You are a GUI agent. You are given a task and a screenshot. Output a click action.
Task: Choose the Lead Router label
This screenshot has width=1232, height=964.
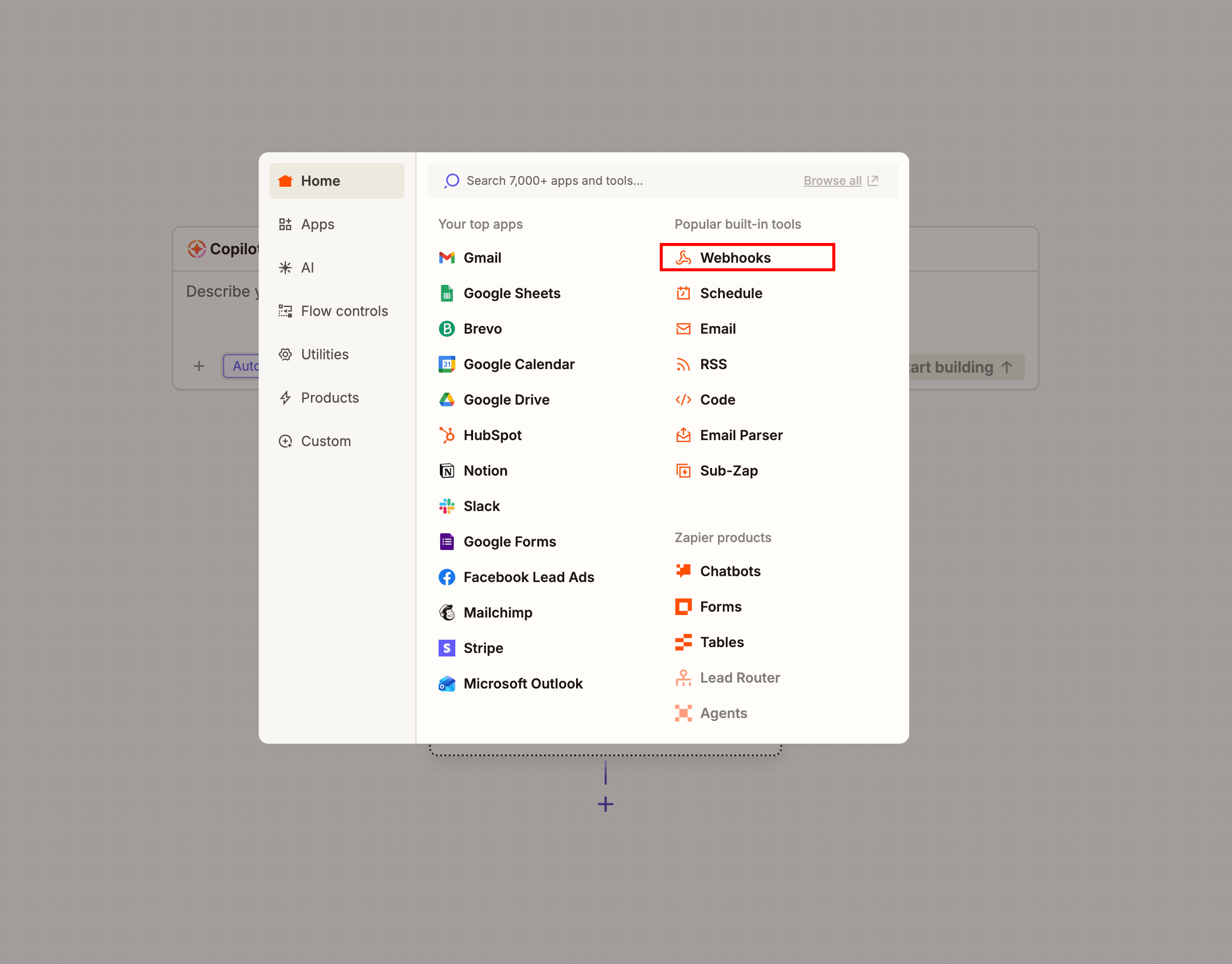tap(740, 678)
